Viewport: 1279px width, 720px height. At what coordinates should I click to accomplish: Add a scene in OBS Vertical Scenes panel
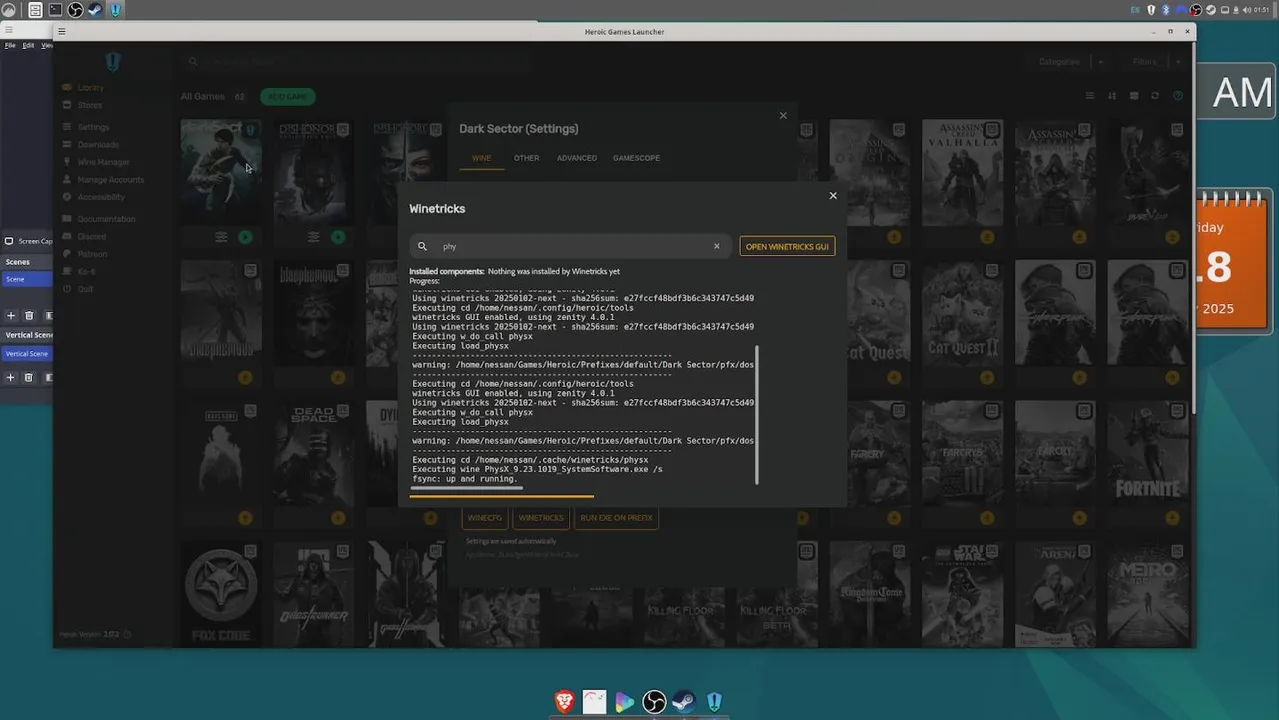coord(11,378)
